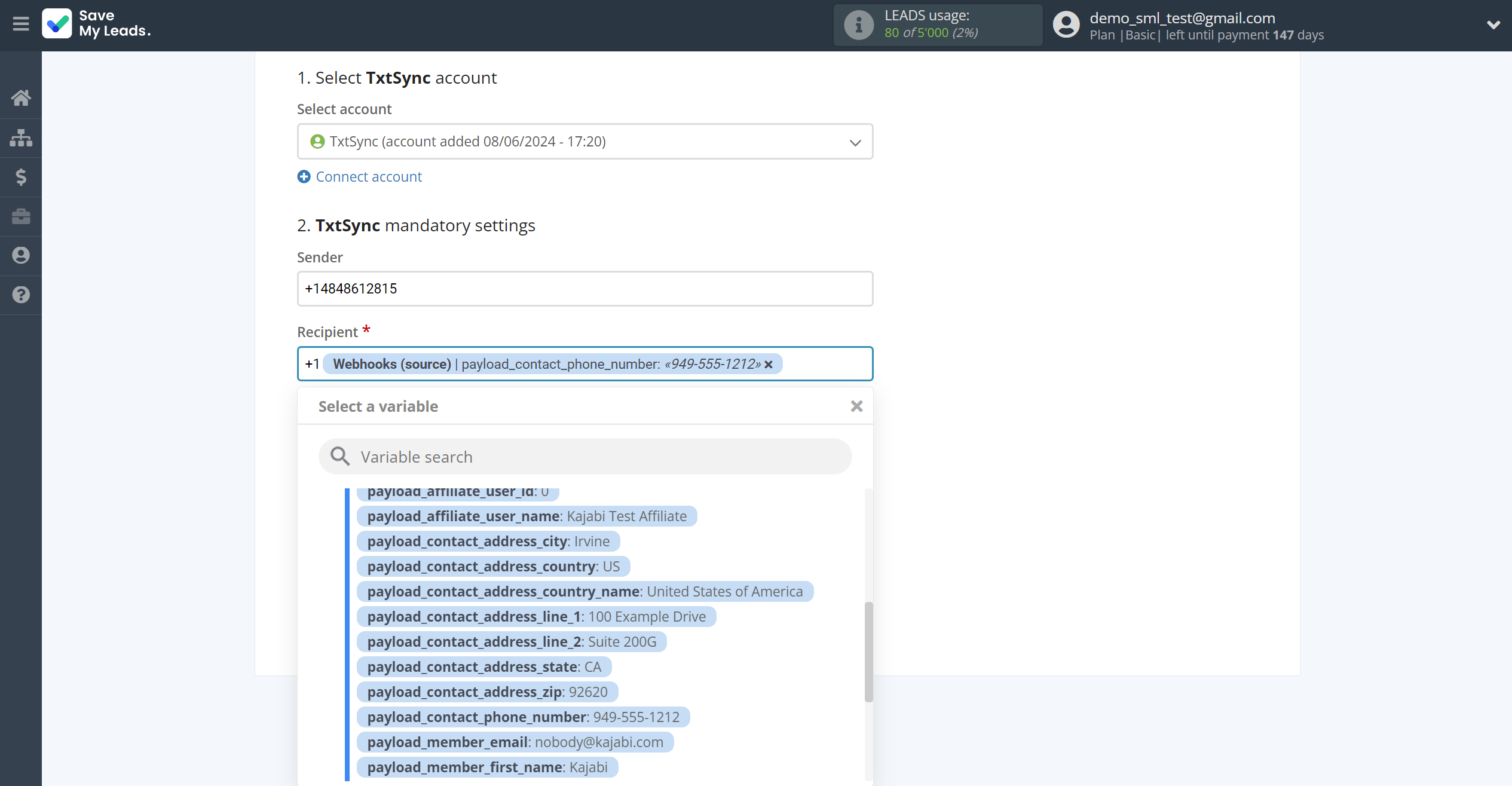Open the help question mark icon

(21, 295)
